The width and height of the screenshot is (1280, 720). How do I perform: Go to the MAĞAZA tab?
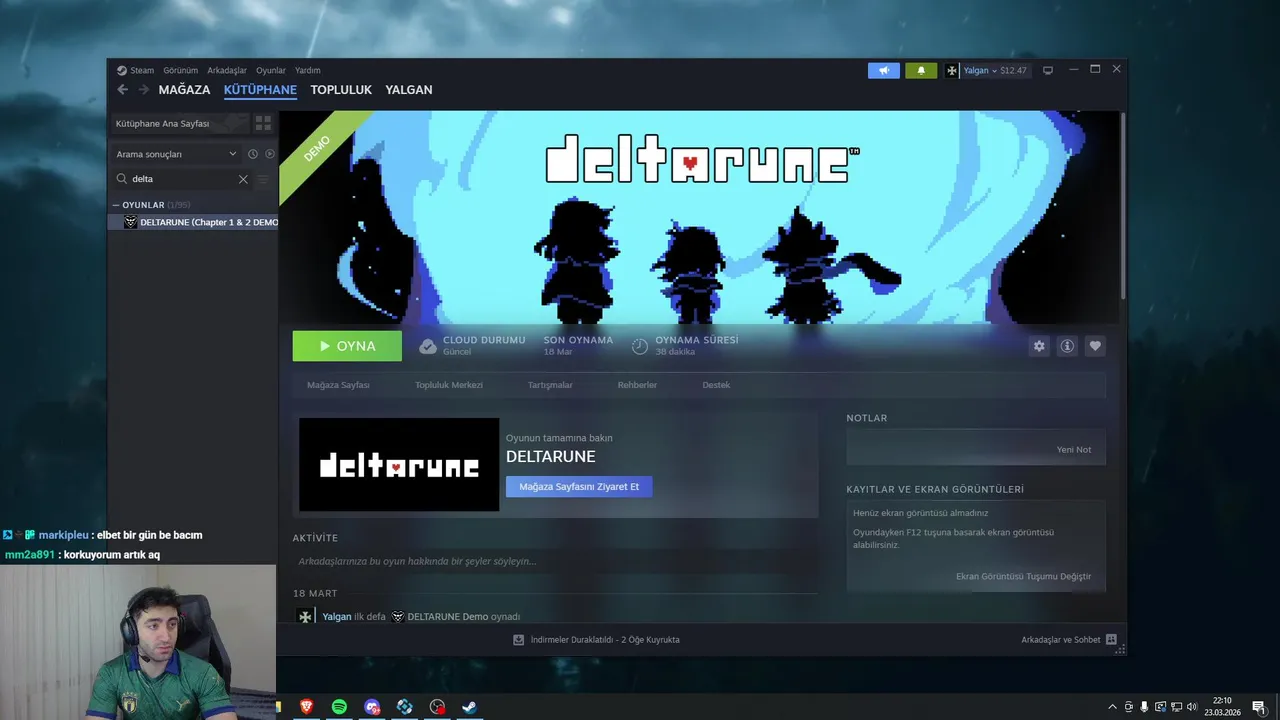(x=184, y=90)
